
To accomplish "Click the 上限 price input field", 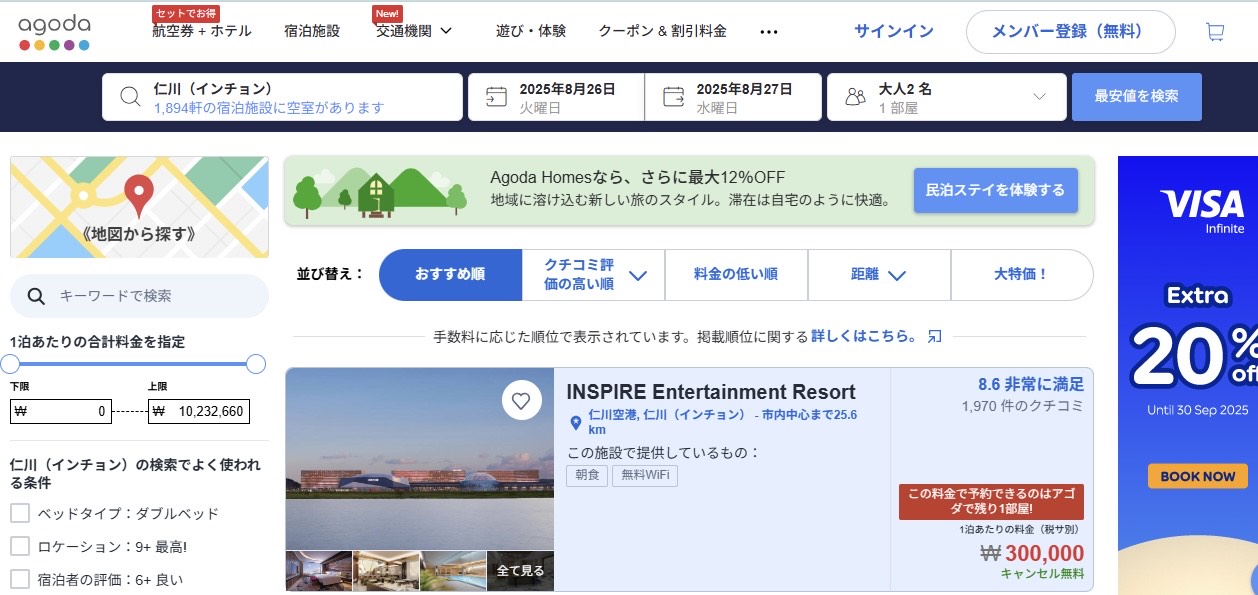I will pos(198,411).
